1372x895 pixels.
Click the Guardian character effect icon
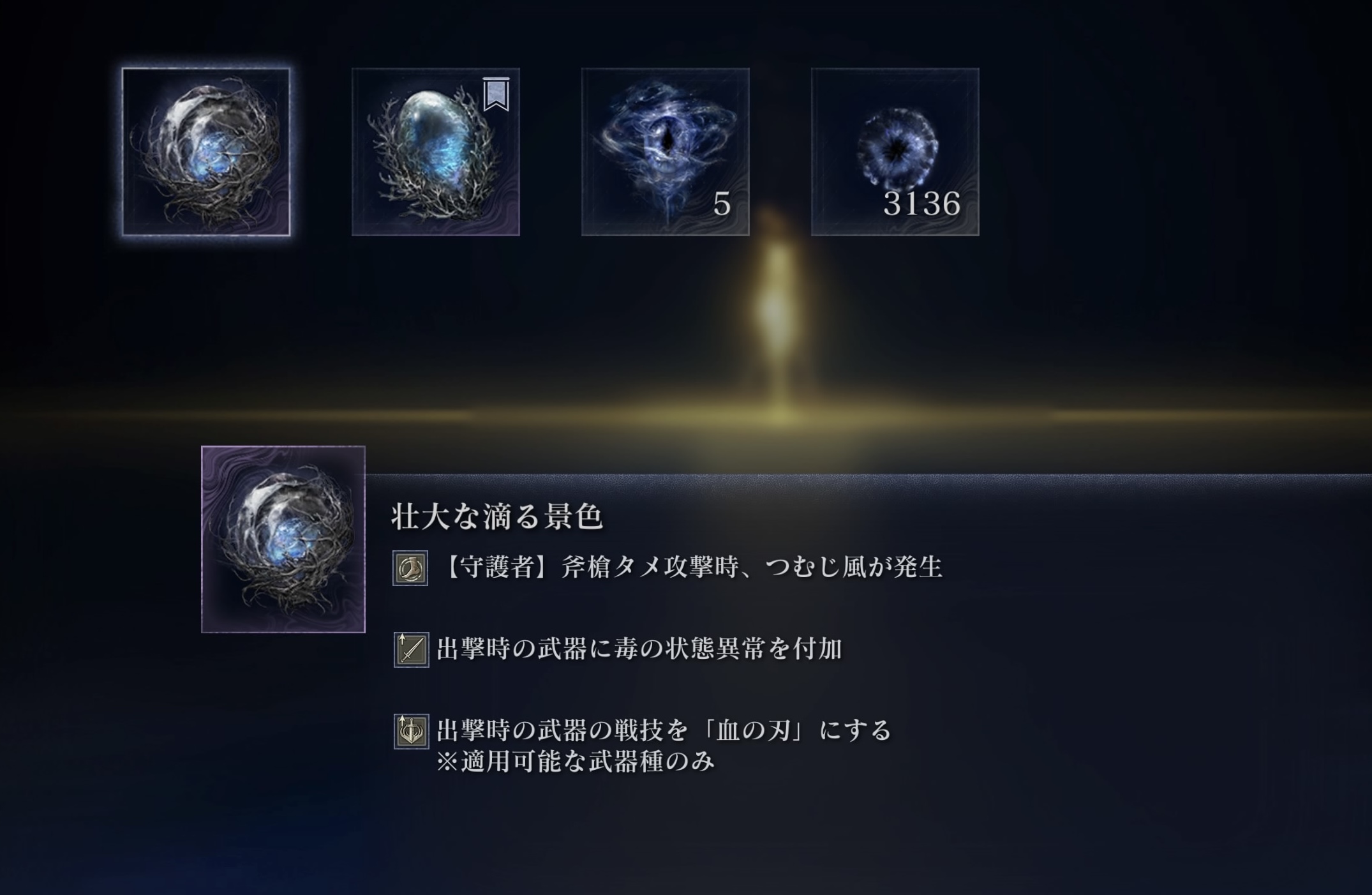point(410,568)
